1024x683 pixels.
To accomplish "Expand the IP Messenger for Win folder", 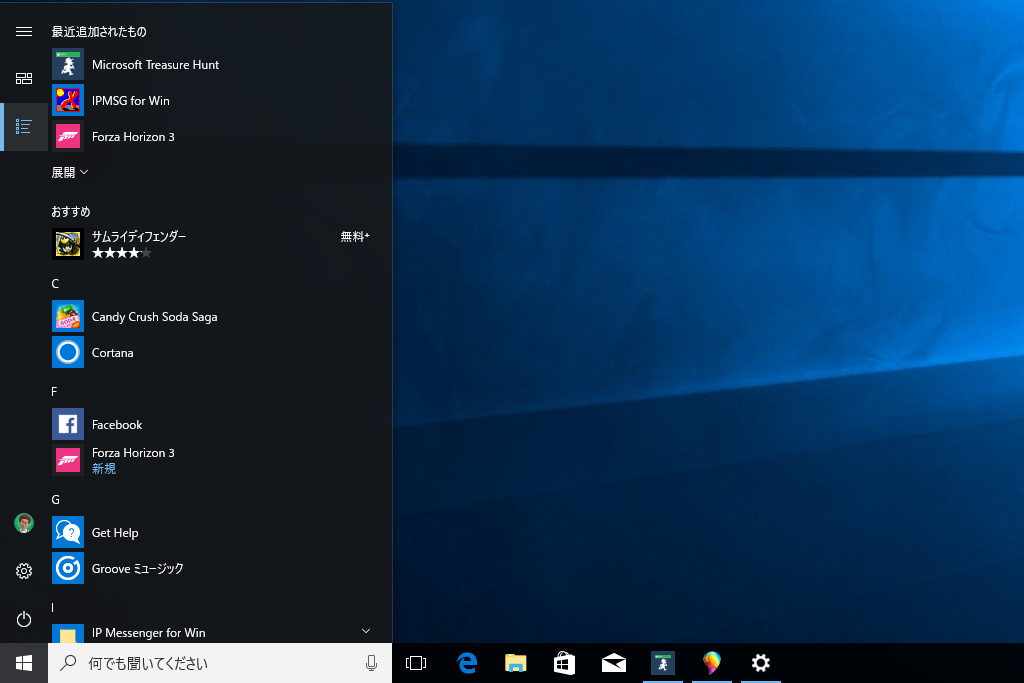I will coord(365,631).
